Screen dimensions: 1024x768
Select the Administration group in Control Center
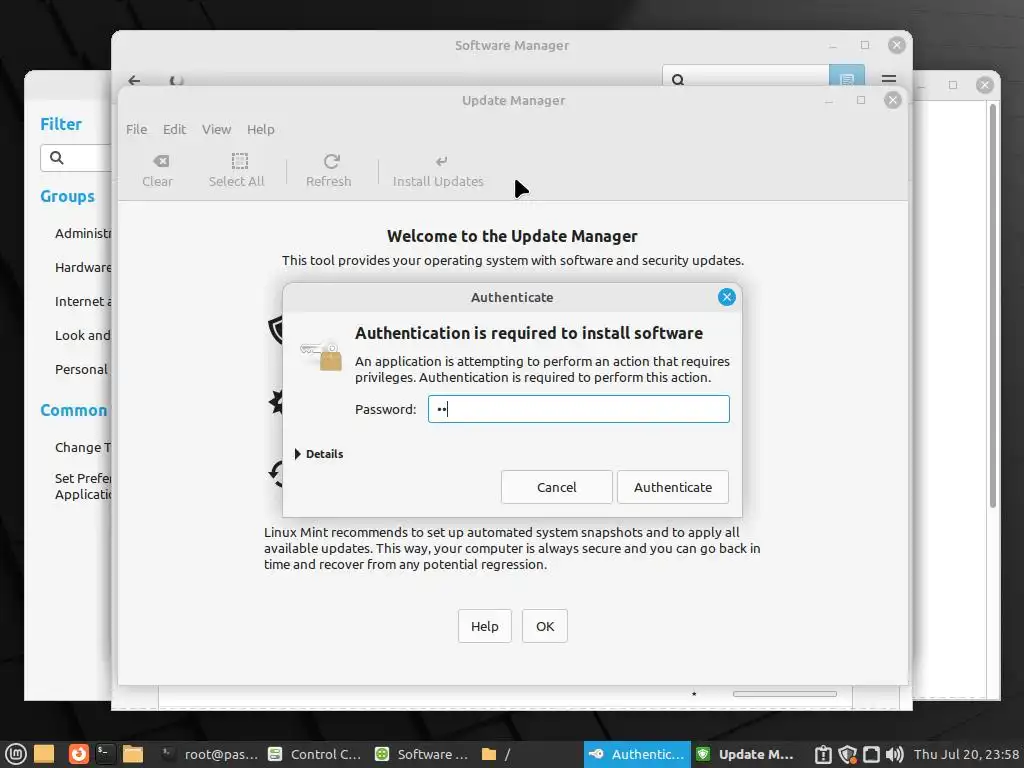83,233
